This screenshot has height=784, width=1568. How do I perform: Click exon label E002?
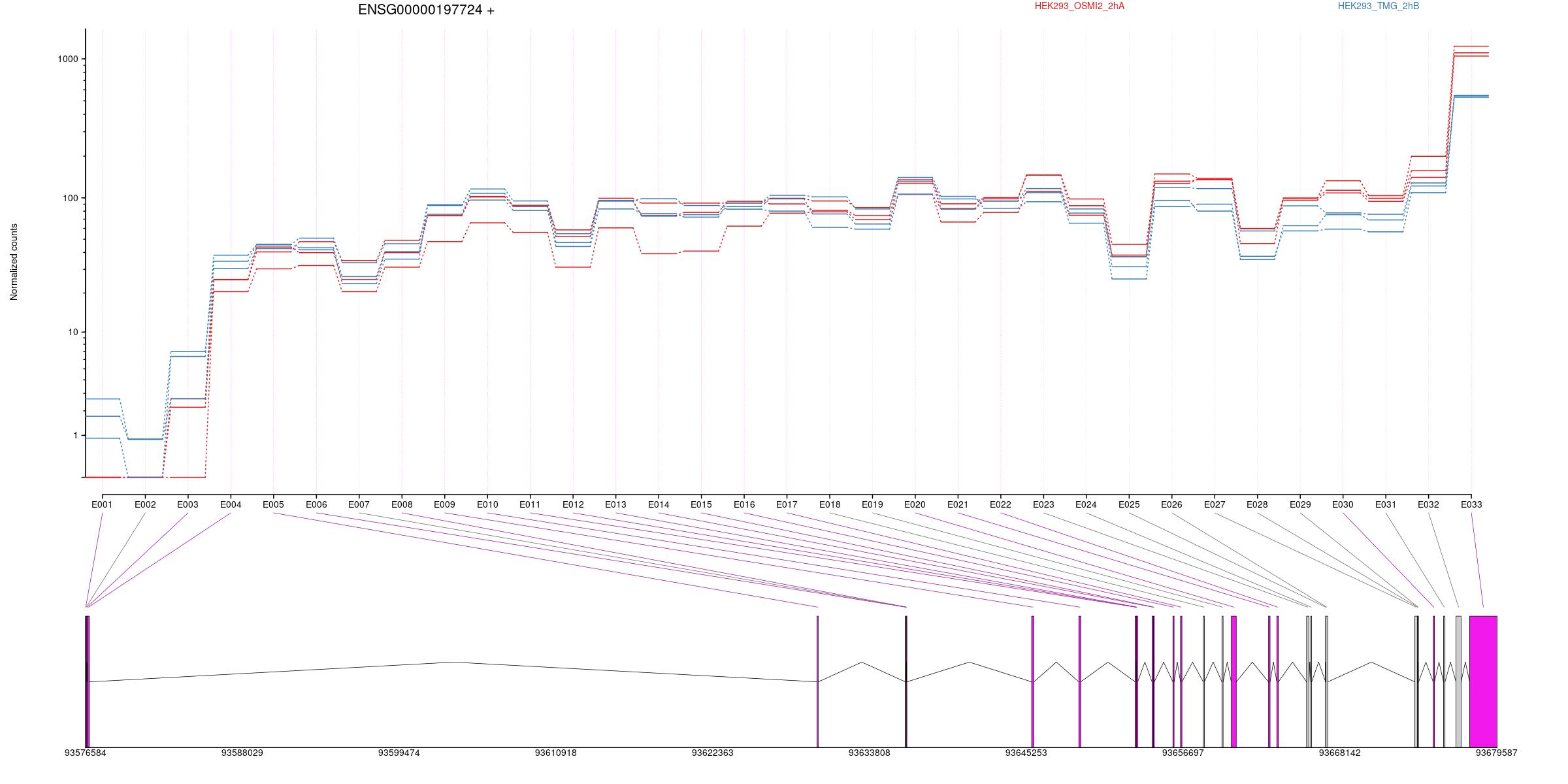click(x=145, y=504)
